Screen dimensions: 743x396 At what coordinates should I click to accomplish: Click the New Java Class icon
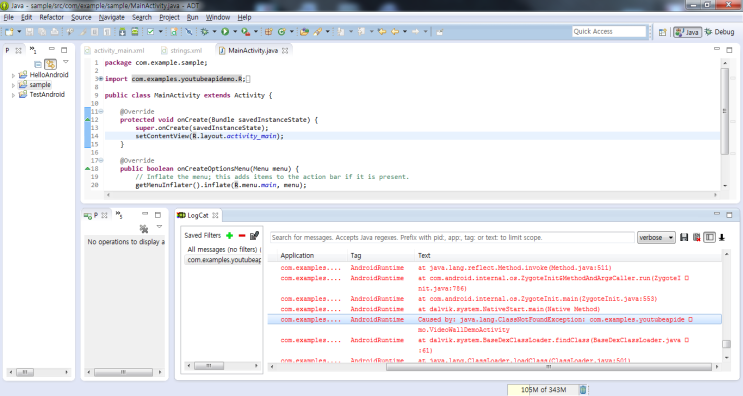coord(281,32)
